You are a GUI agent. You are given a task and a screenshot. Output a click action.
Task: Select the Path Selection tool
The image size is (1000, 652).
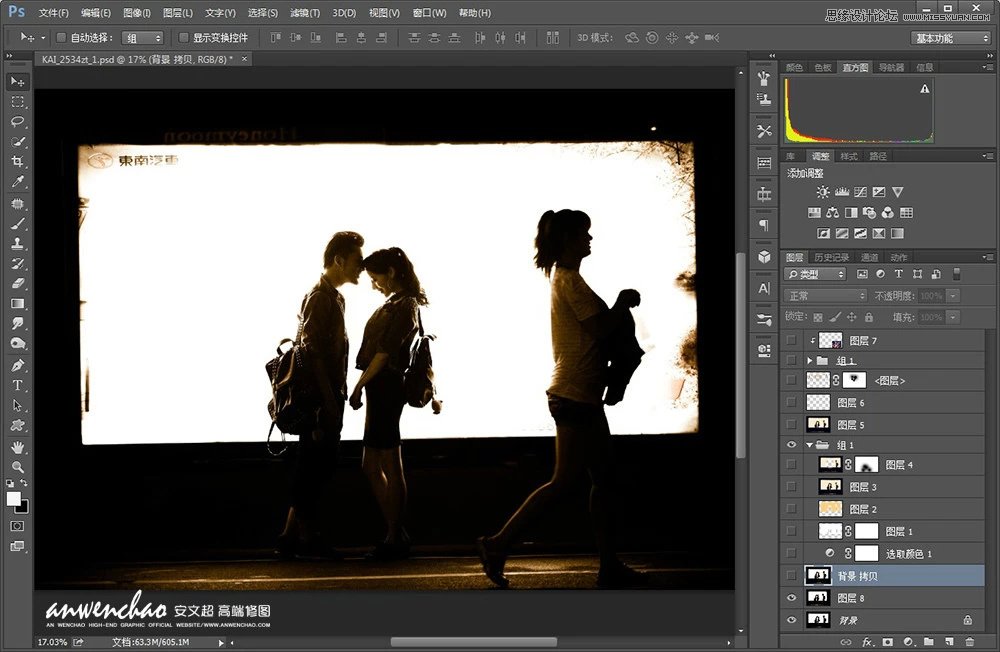point(17,405)
